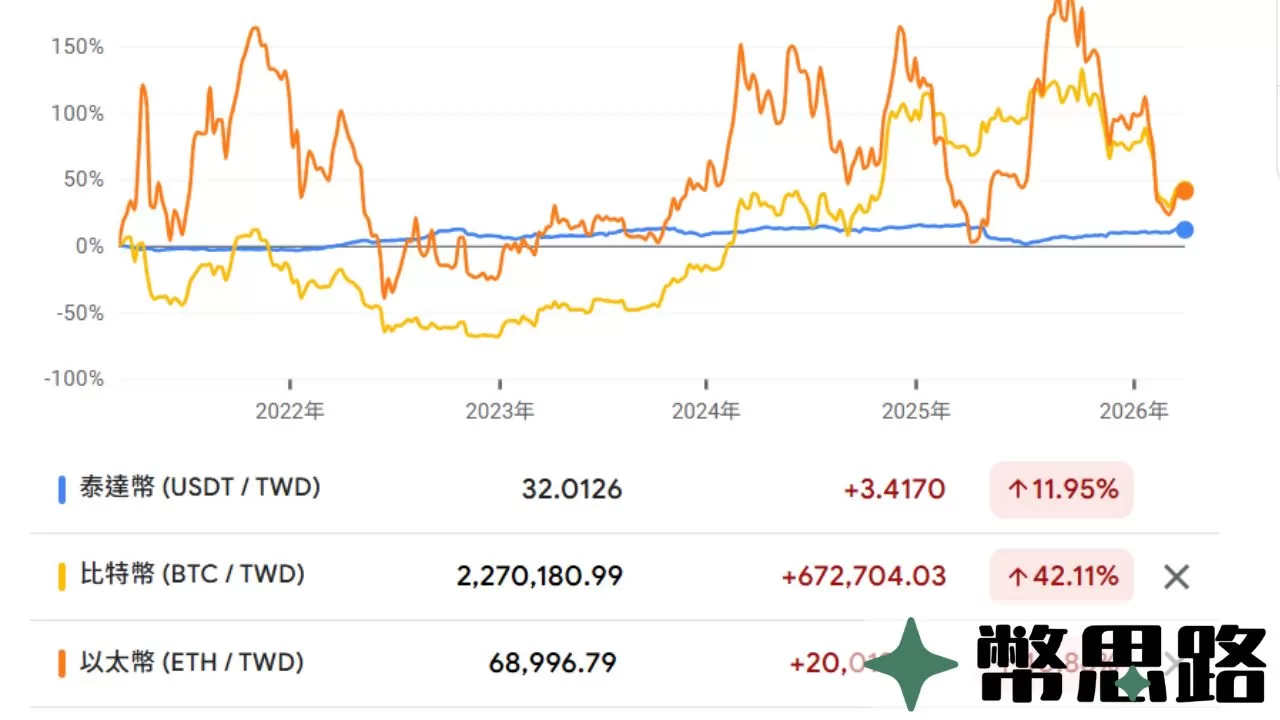Select the blue USDT series color marker
The width and height of the screenshot is (1280, 720).
point(63,488)
